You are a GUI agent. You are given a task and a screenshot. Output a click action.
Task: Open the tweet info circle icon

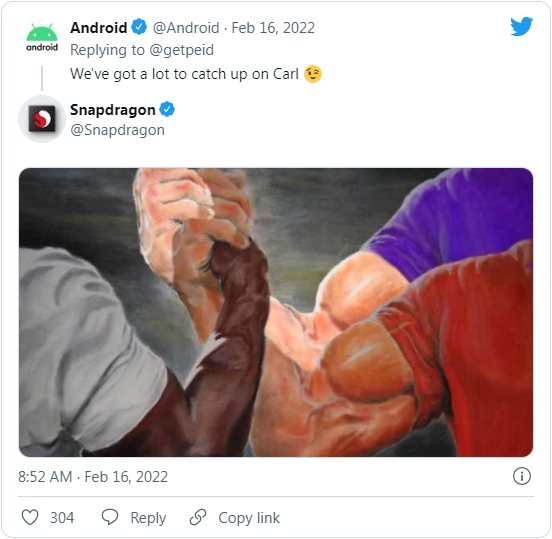(x=521, y=476)
